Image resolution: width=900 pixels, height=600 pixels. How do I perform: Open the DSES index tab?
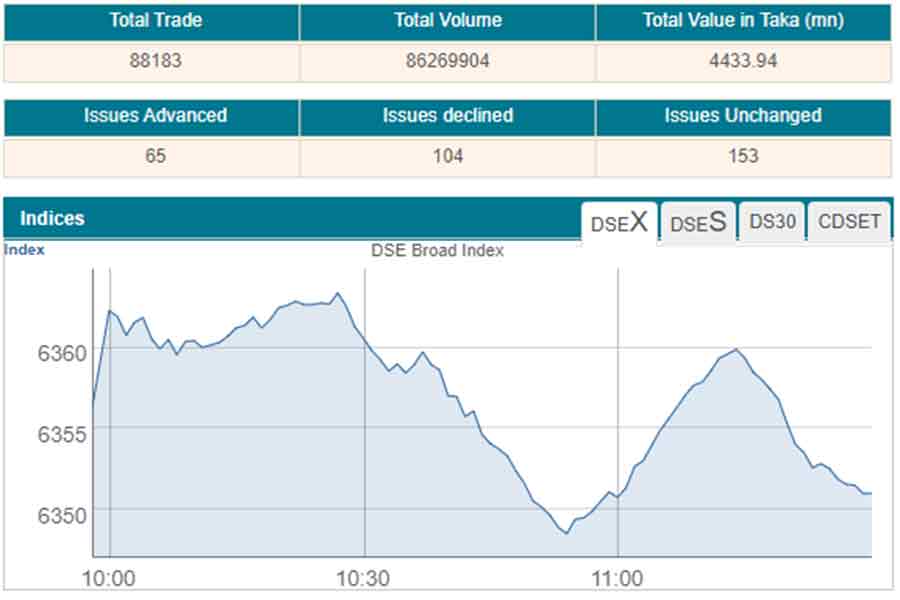pos(697,223)
